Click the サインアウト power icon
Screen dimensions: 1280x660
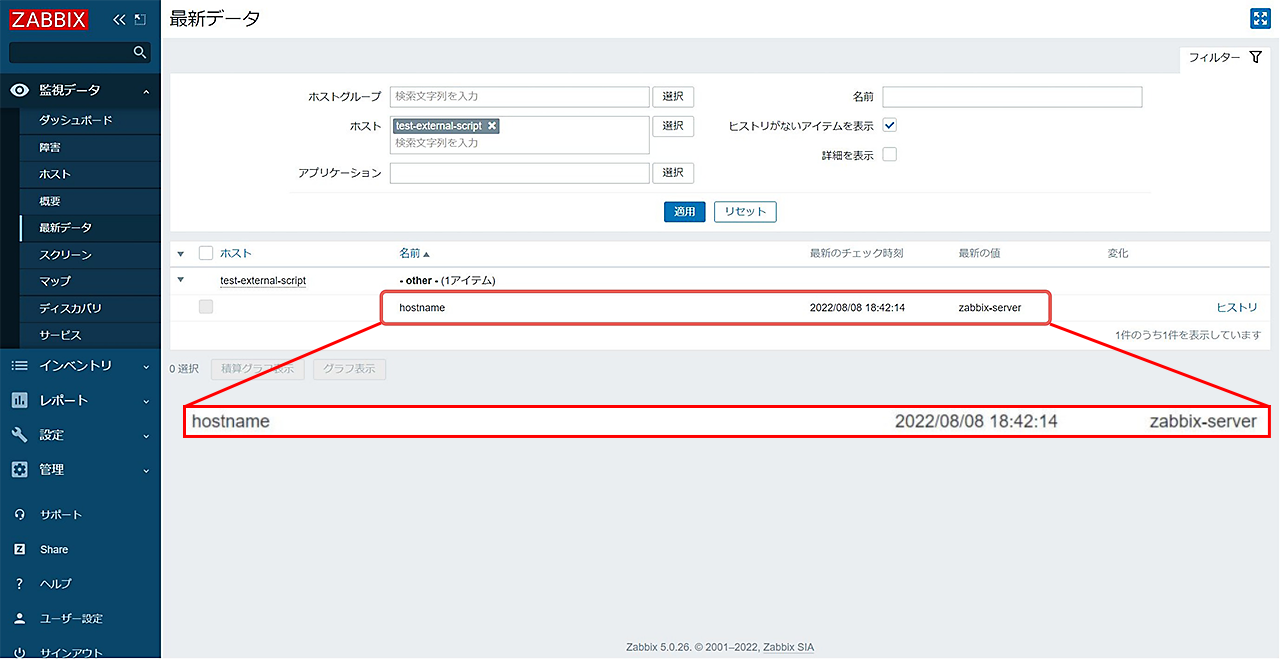(x=22, y=650)
